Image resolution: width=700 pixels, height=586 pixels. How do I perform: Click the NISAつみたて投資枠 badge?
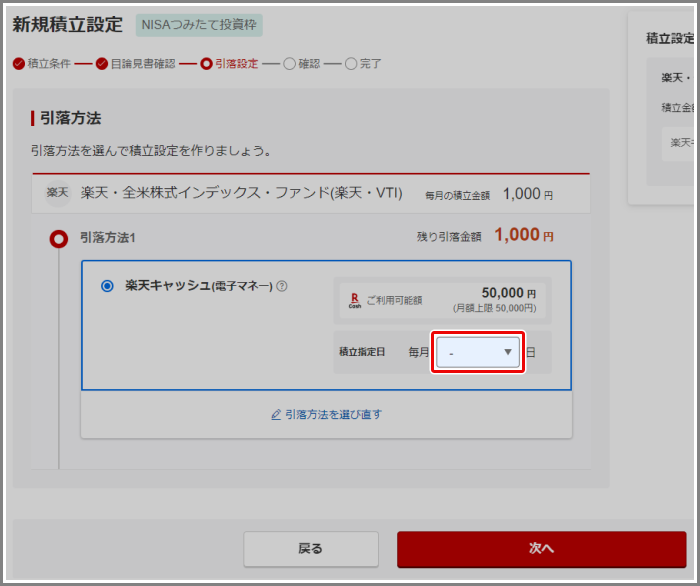coord(199,25)
